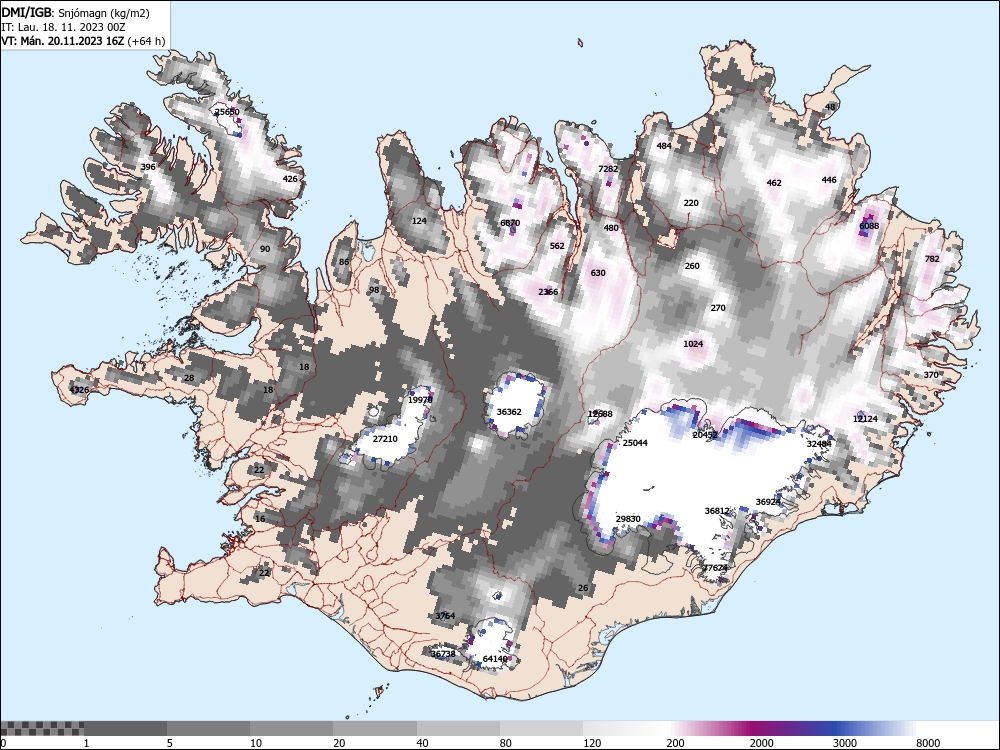Click the snow value '370' on the east coast
This screenshot has width=1000, height=750.
tap(931, 375)
